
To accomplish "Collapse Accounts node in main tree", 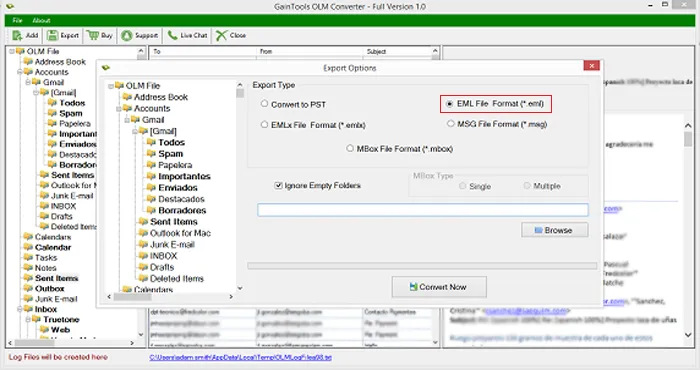I will [x=20, y=72].
